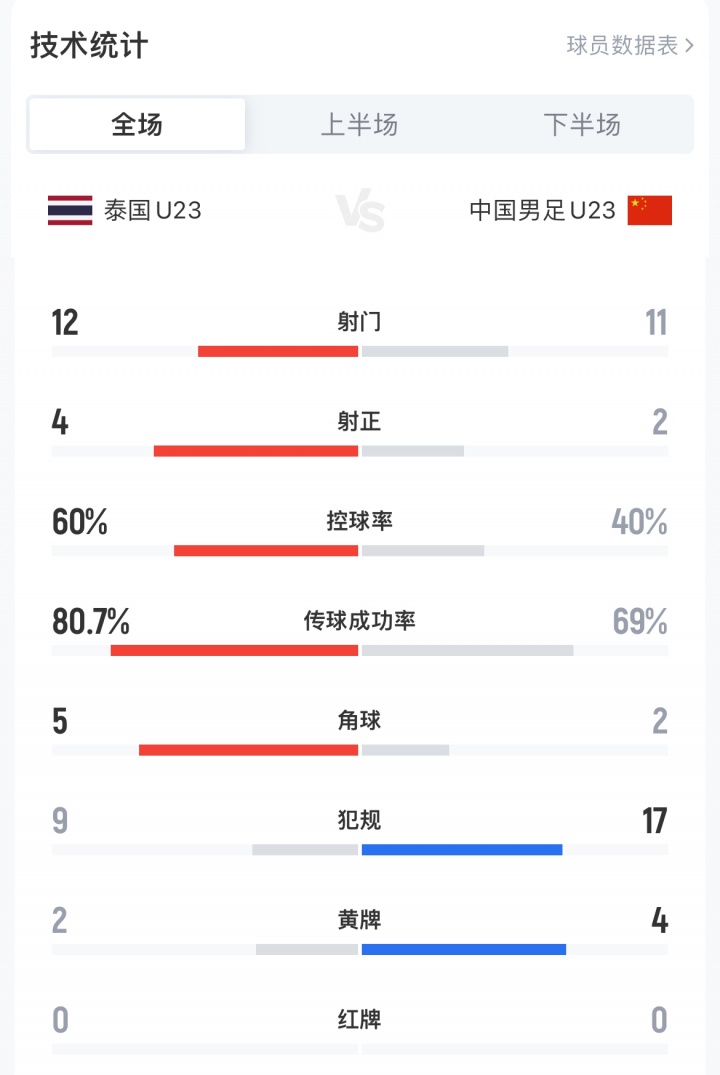Click the red 传球成功率 bar
The width and height of the screenshot is (720, 1075).
click(x=234, y=650)
